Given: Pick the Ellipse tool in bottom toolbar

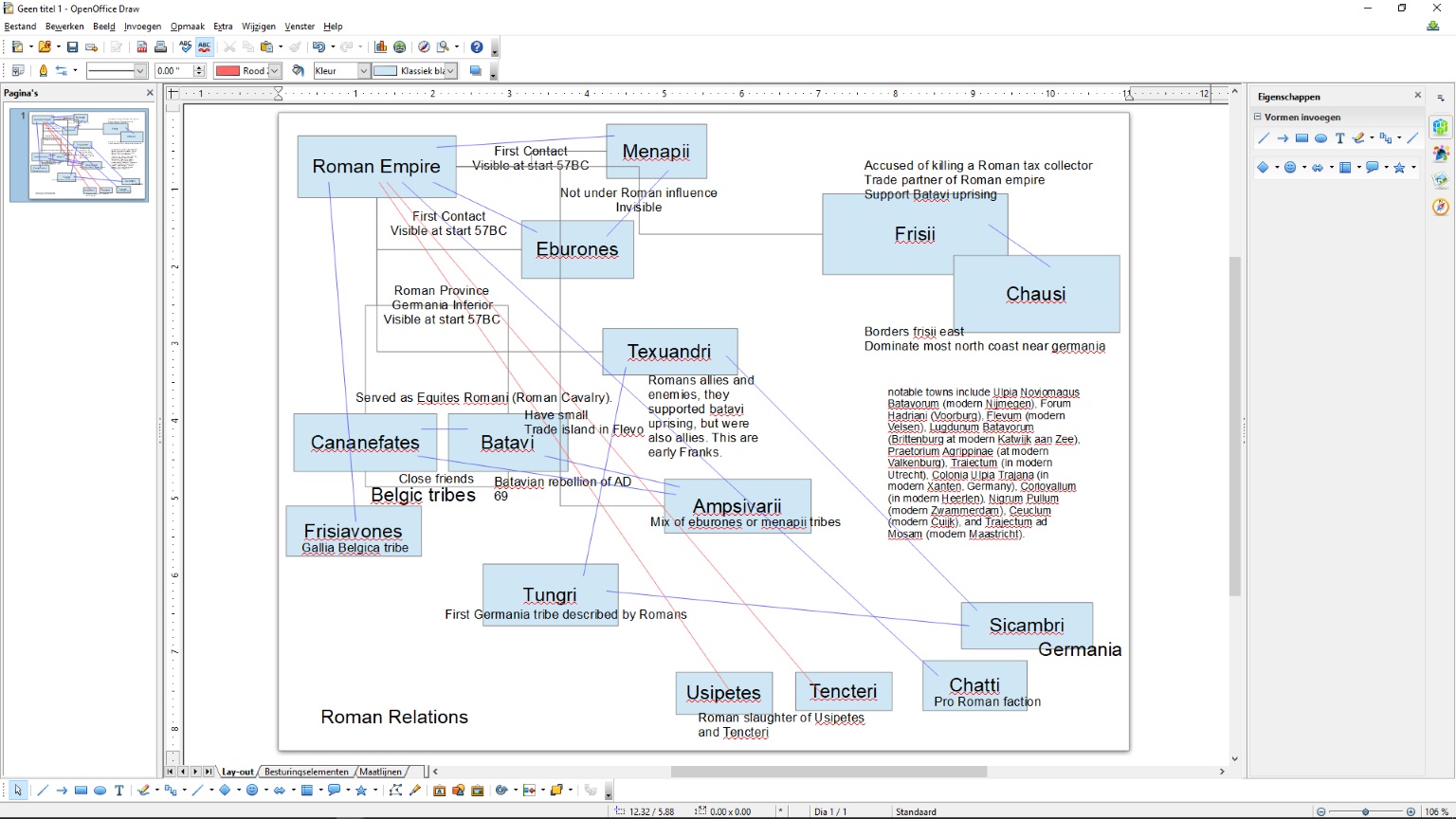Looking at the screenshot, I should (x=100, y=791).
